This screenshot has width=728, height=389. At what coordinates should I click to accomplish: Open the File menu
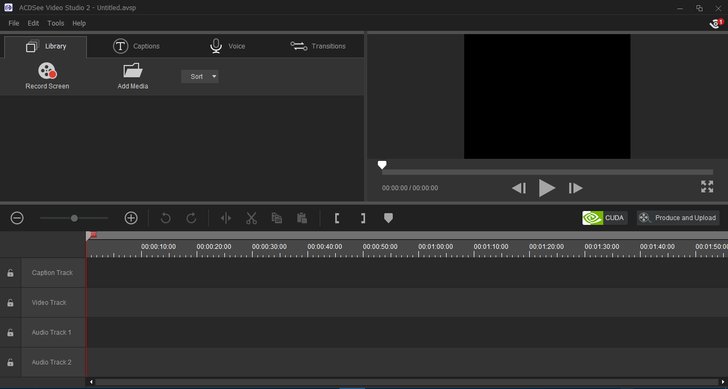14,23
